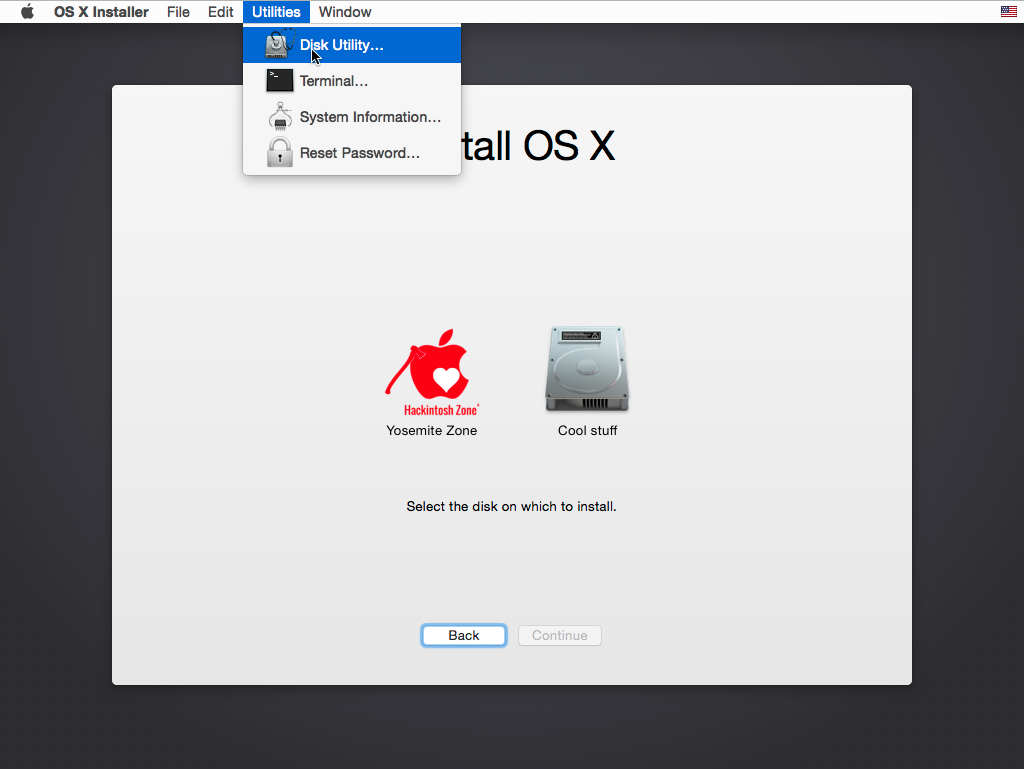
Task: Choose Disk Utility… from Utilities menu
Action: [x=352, y=45]
